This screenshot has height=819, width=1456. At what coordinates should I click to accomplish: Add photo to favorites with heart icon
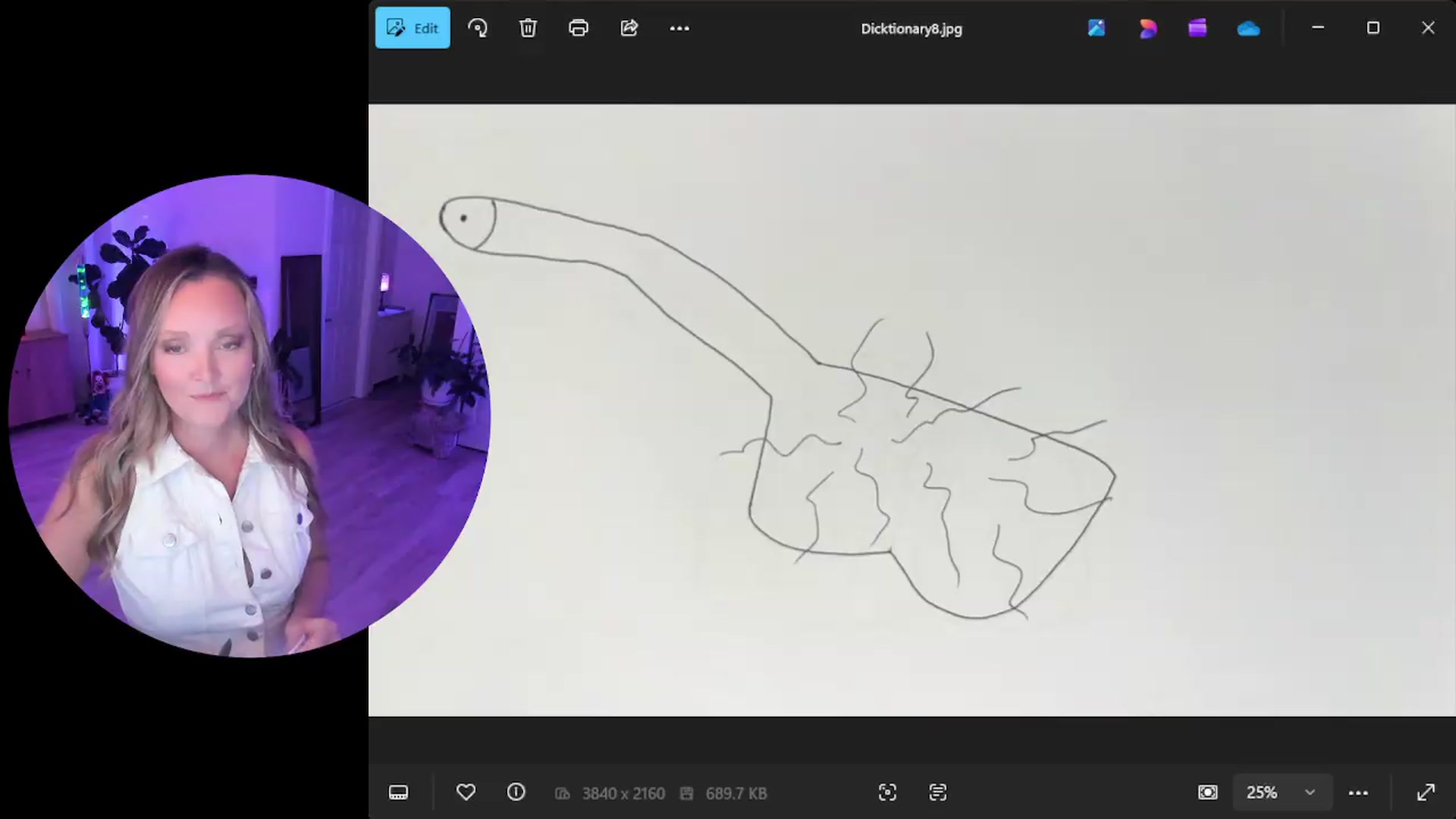click(x=466, y=792)
